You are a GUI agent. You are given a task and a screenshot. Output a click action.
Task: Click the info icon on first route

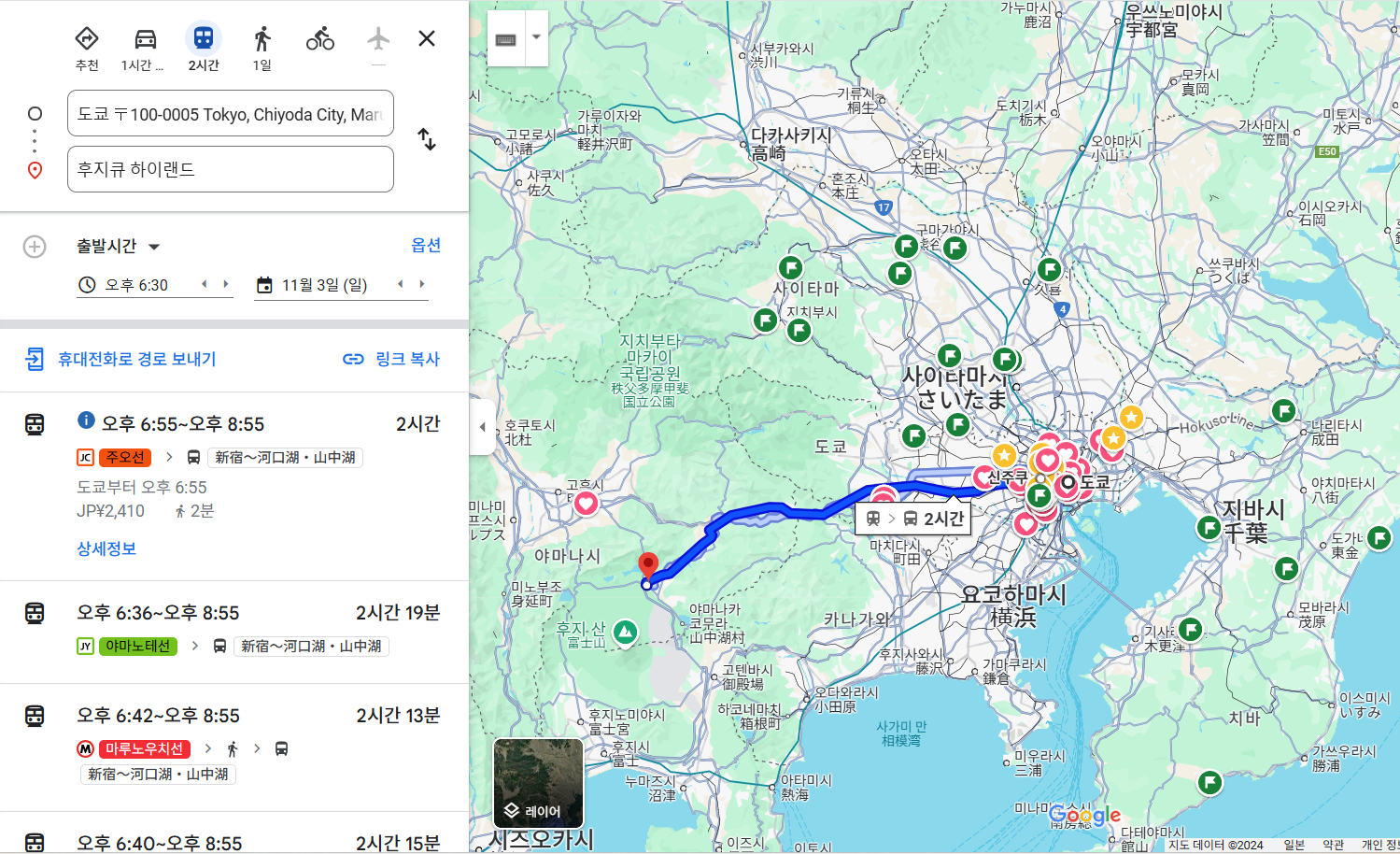pos(86,420)
